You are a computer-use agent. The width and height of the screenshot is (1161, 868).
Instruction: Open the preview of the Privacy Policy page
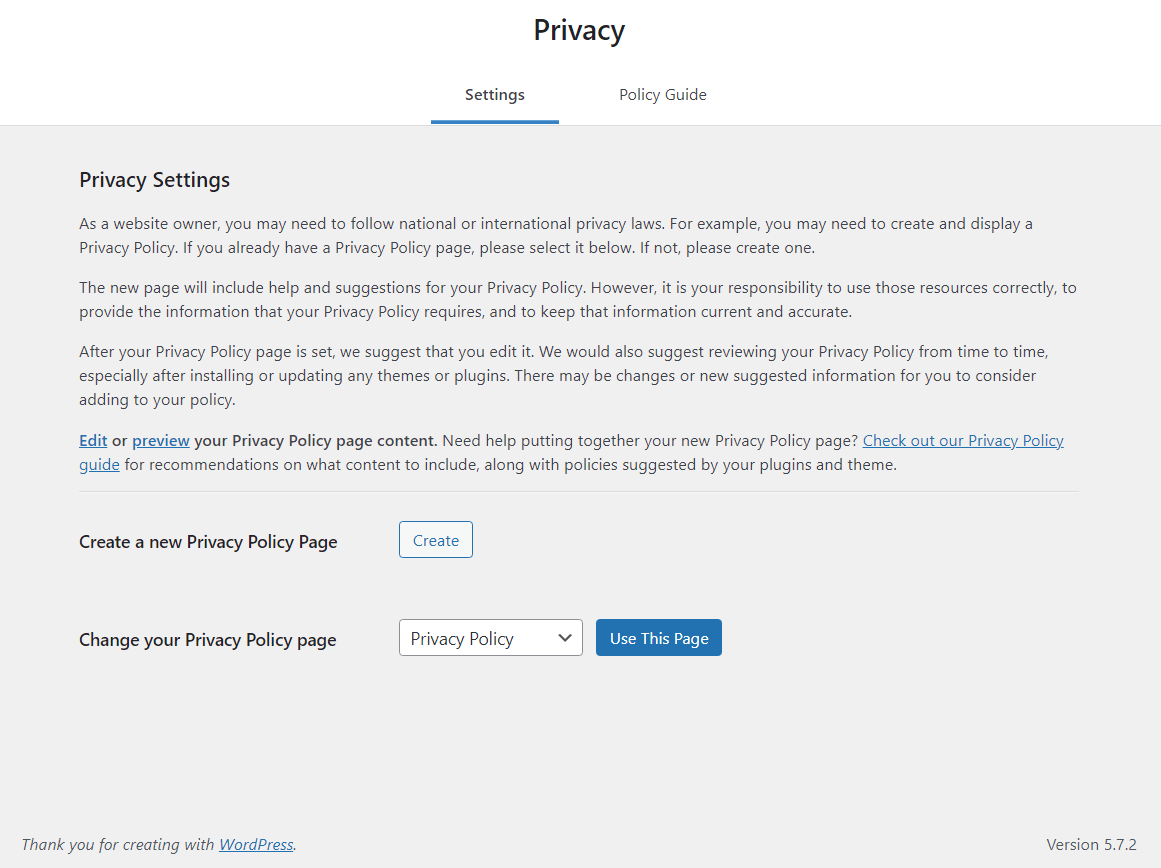pyautogui.click(x=160, y=440)
